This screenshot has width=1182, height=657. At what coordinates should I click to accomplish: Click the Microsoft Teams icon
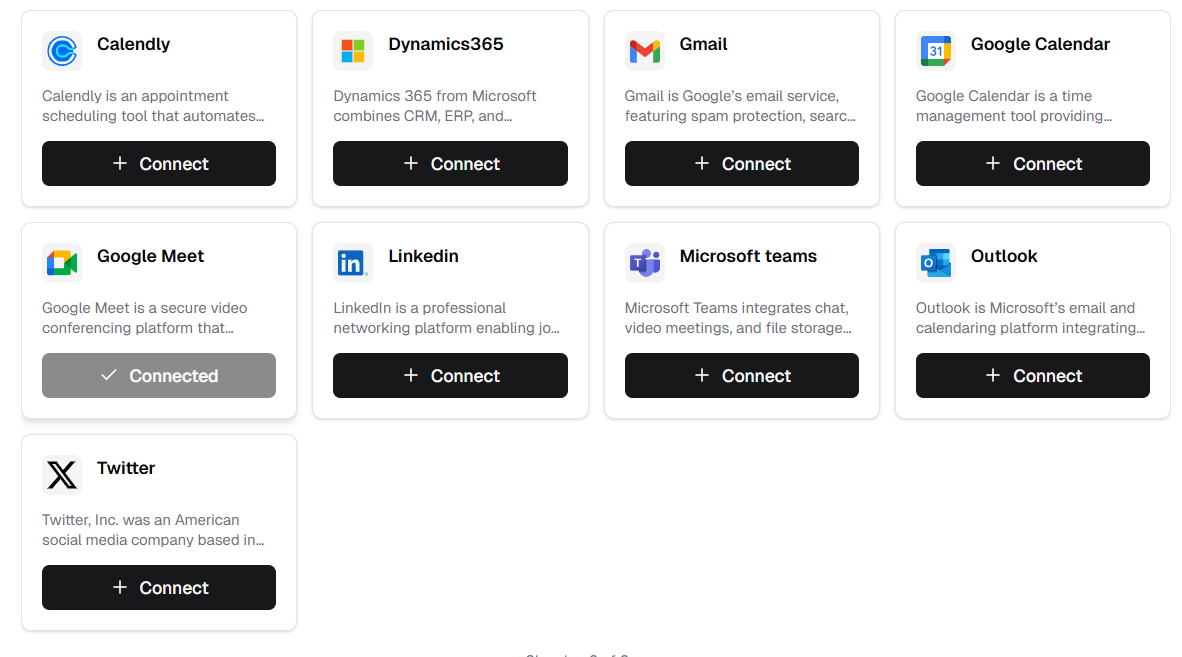pyautogui.click(x=644, y=263)
